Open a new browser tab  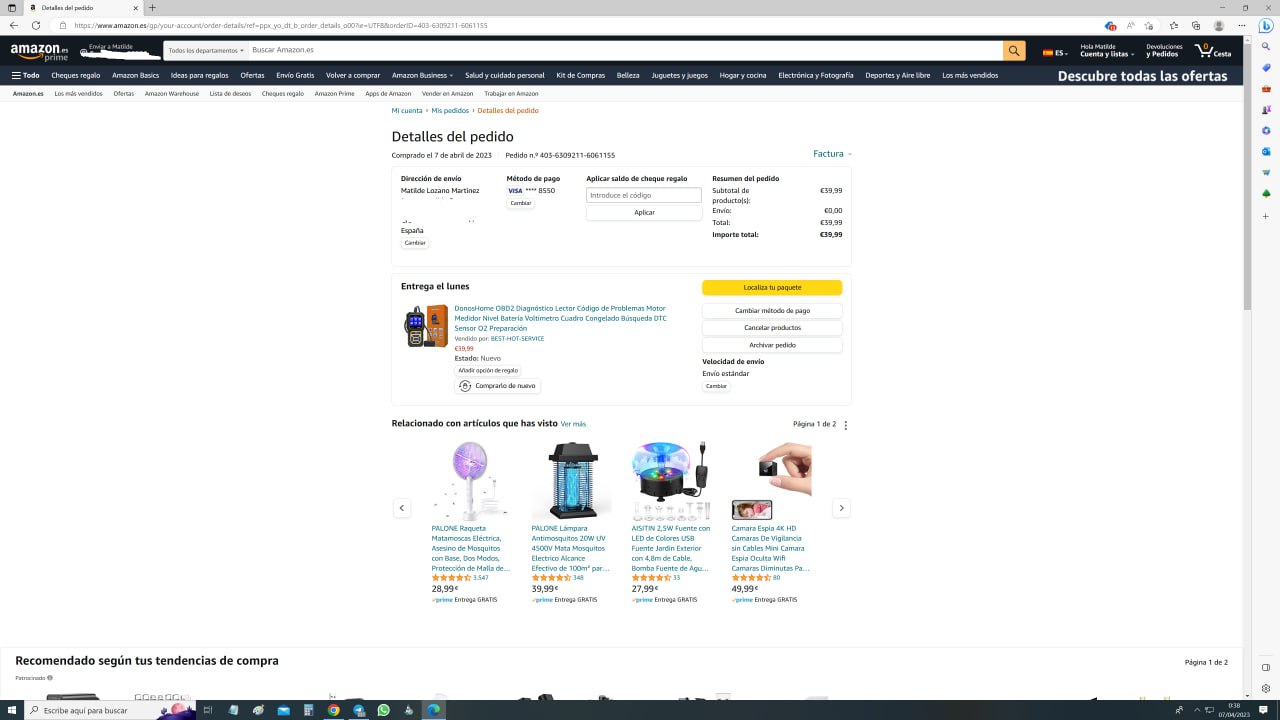pyautogui.click(x=152, y=8)
